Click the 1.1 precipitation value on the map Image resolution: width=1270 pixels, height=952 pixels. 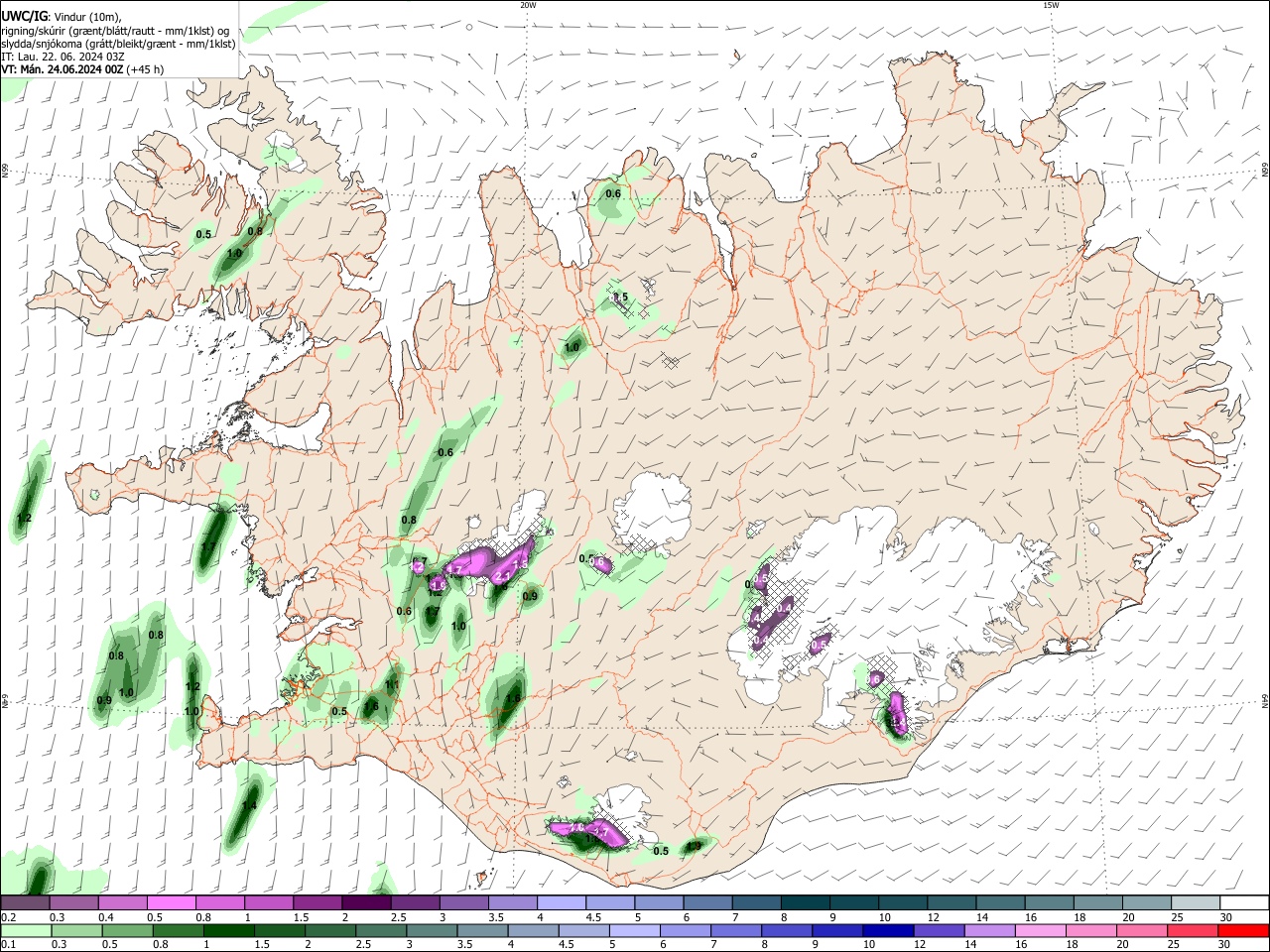point(392,684)
